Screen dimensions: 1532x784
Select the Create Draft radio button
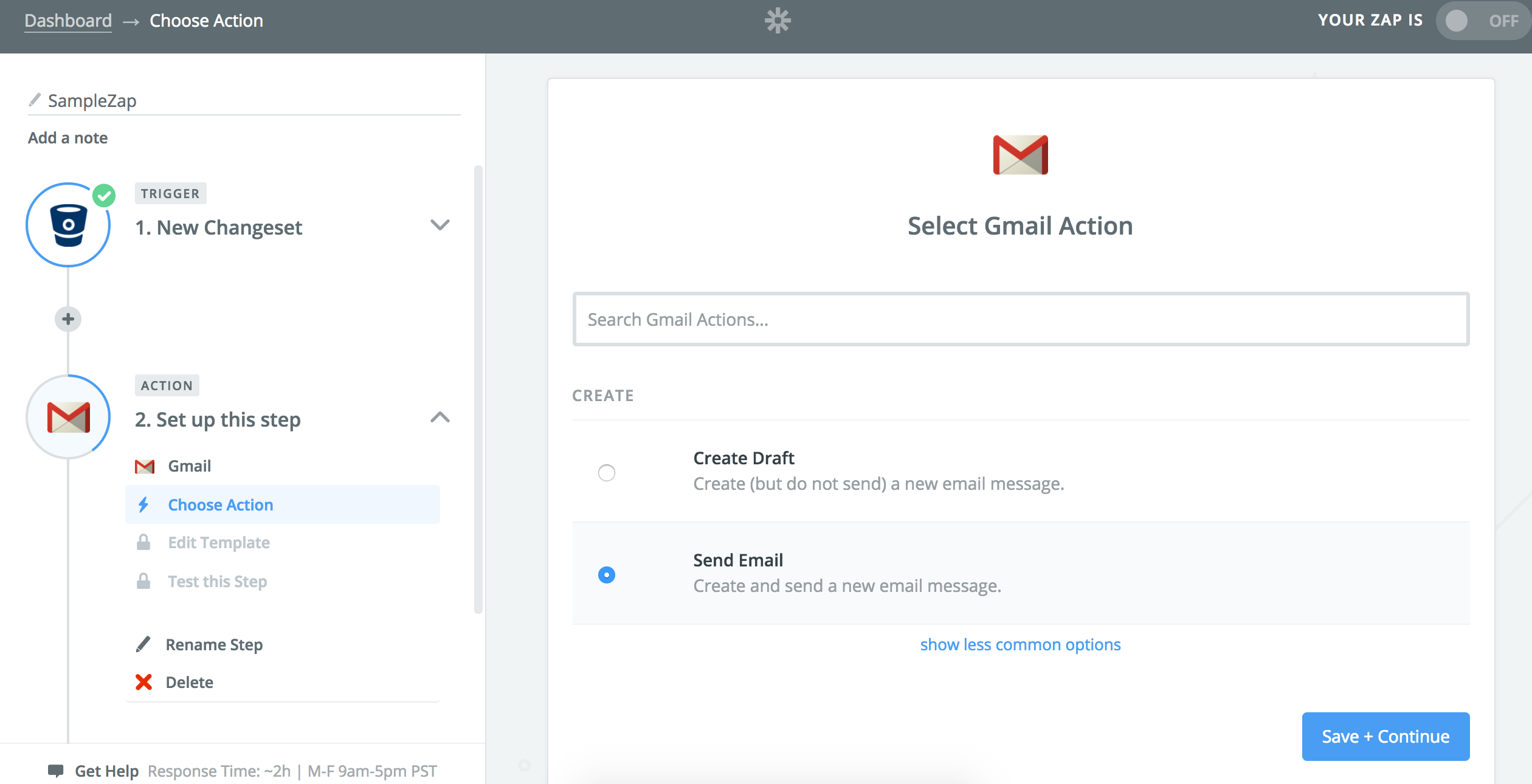(606, 472)
